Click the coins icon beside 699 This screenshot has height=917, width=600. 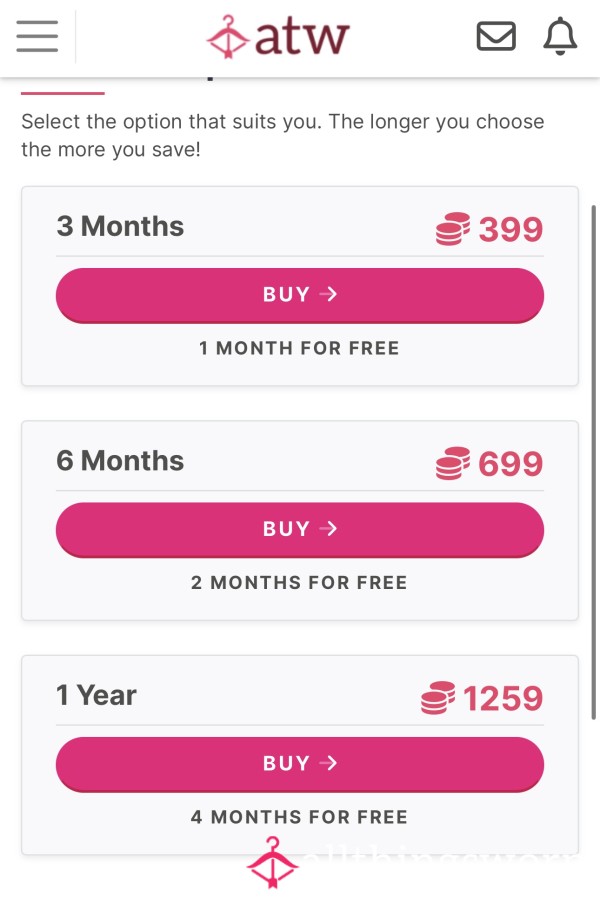pos(453,463)
